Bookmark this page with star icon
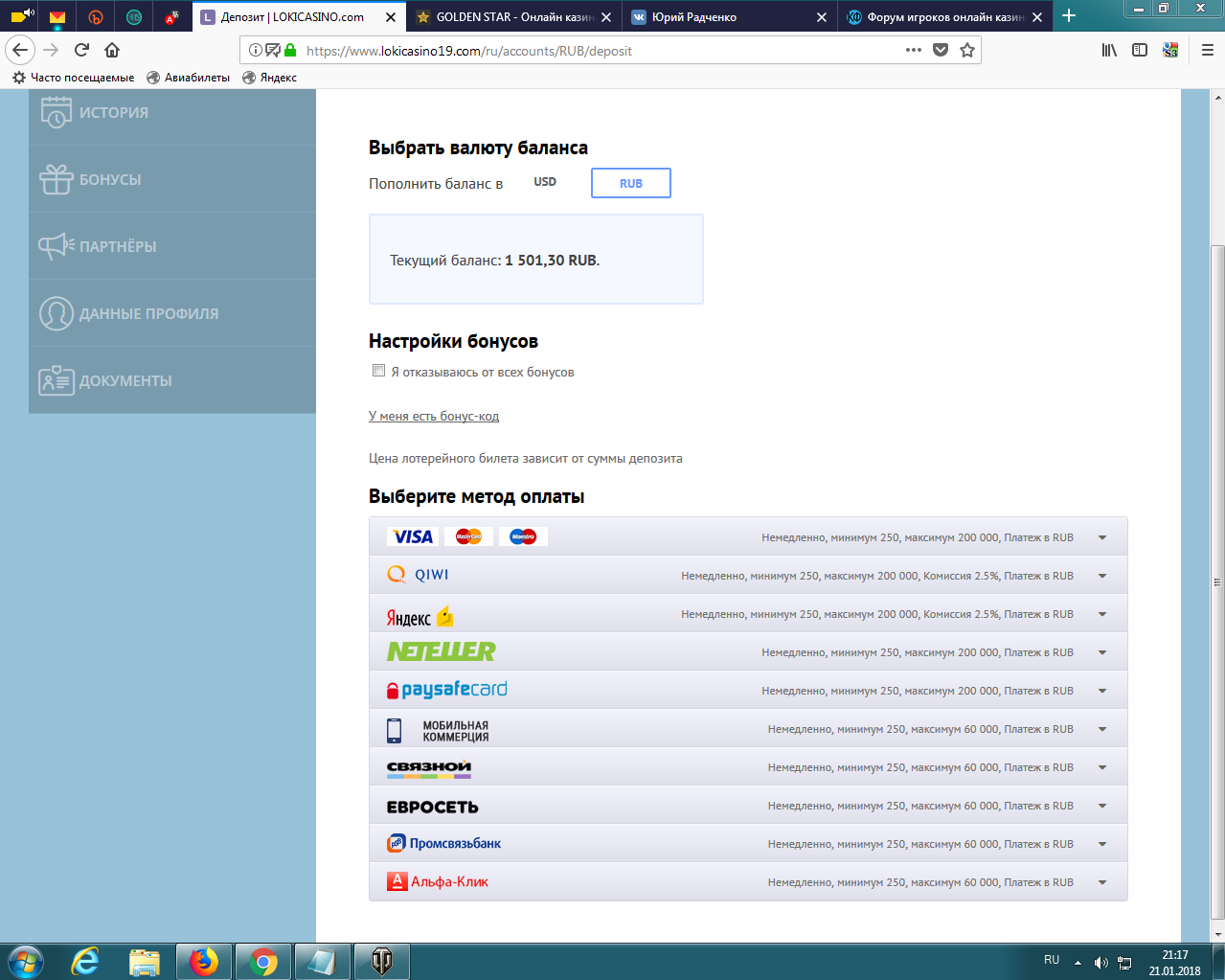The width and height of the screenshot is (1225, 980). (967, 50)
